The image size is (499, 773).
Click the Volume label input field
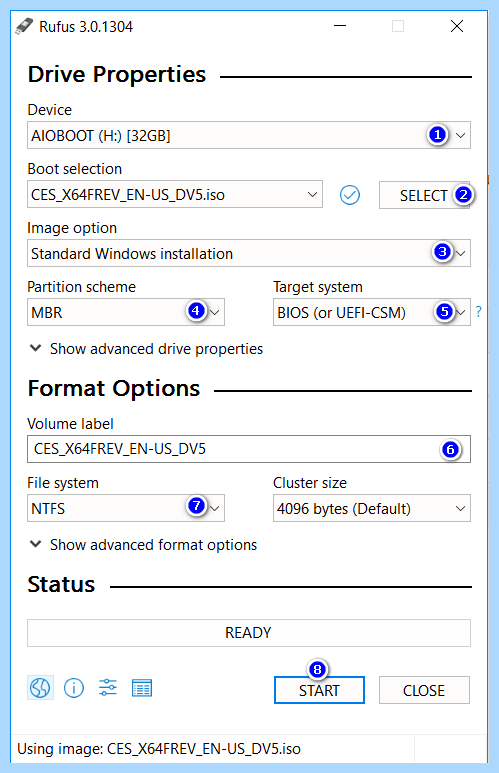click(x=249, y=449)
